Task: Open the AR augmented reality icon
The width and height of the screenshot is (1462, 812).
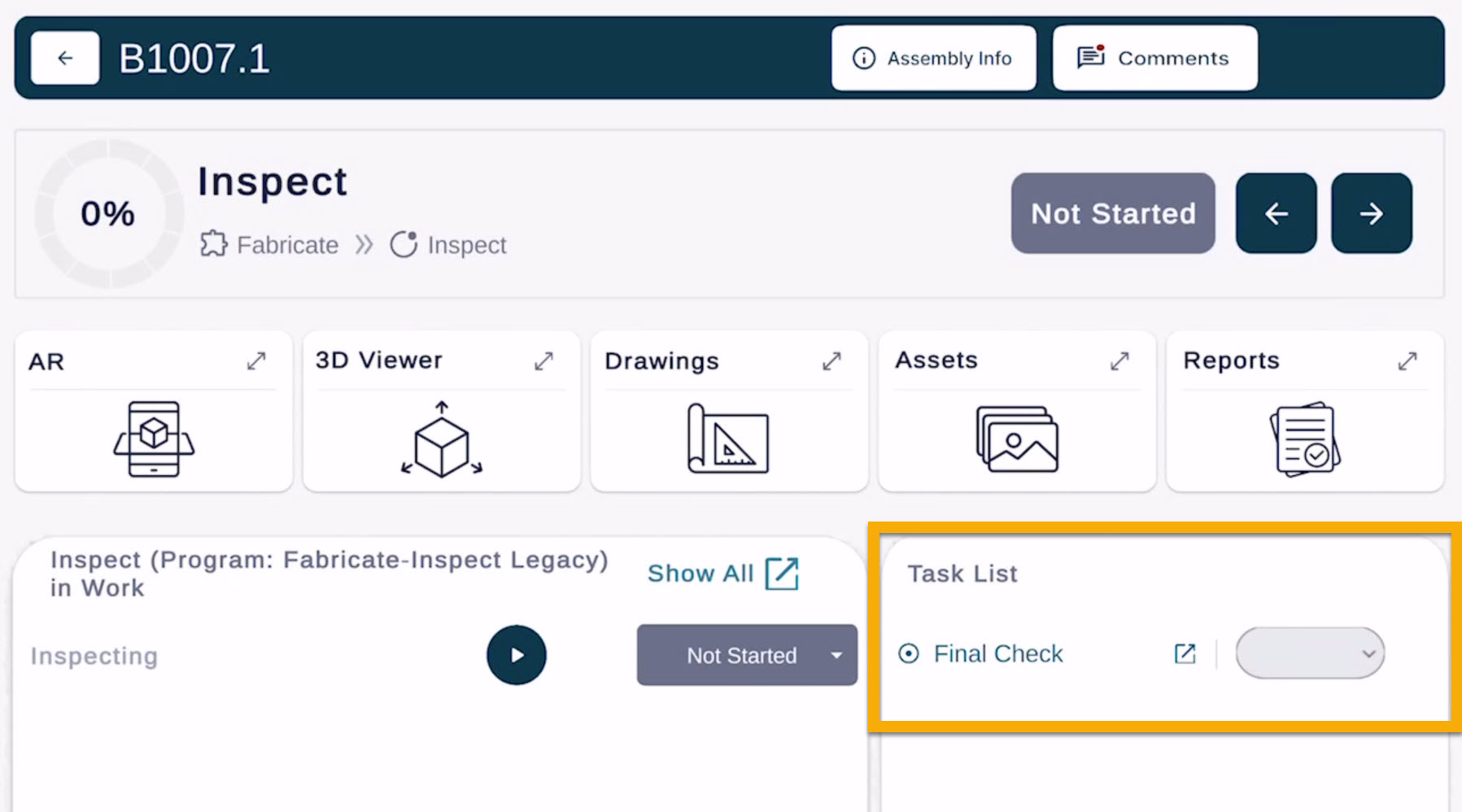Action: click(154, 439)
